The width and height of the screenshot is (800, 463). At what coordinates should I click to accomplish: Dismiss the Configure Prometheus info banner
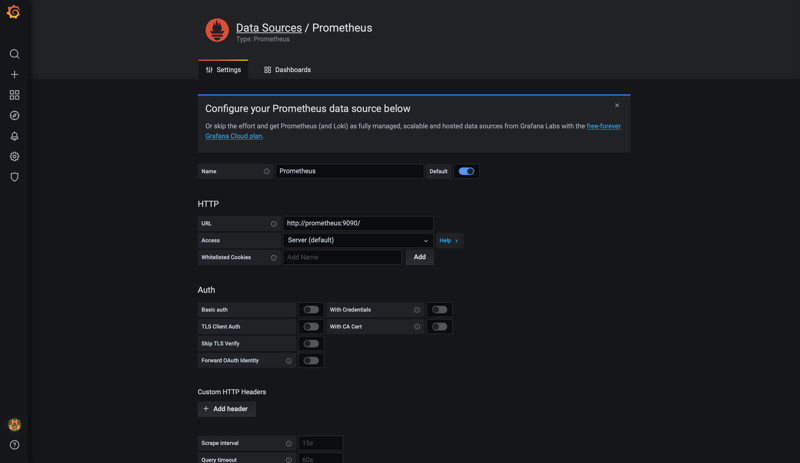pyautogui.click(x=617, y=105)
